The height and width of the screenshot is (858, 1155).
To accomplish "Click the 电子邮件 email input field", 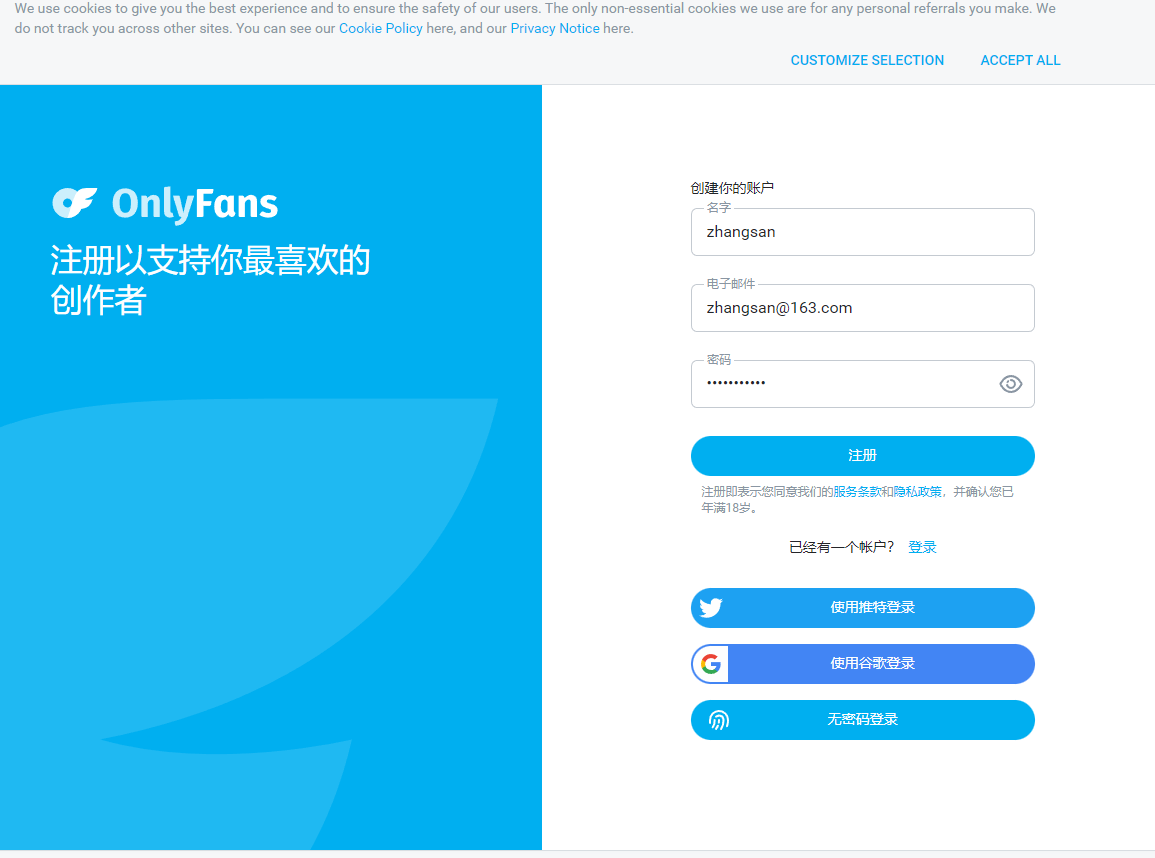I will pyautogui.click(x=863, y=308).
